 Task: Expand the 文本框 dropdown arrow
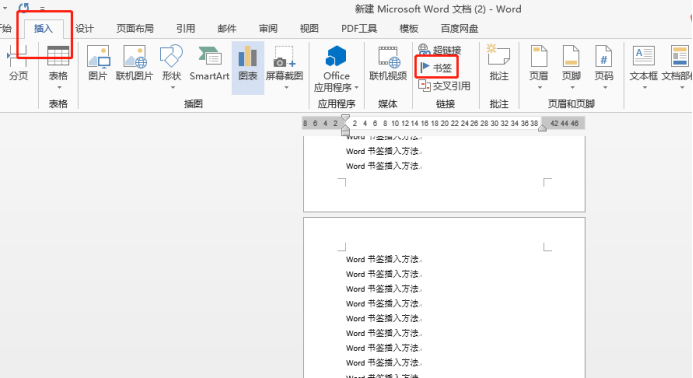(x=645, y=88)
